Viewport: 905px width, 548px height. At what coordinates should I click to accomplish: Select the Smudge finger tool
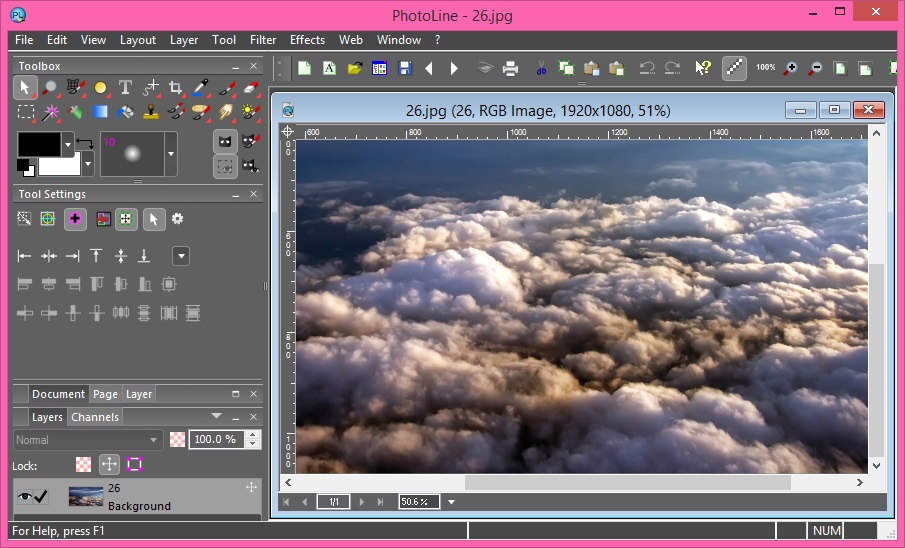(x=225, y=112)
